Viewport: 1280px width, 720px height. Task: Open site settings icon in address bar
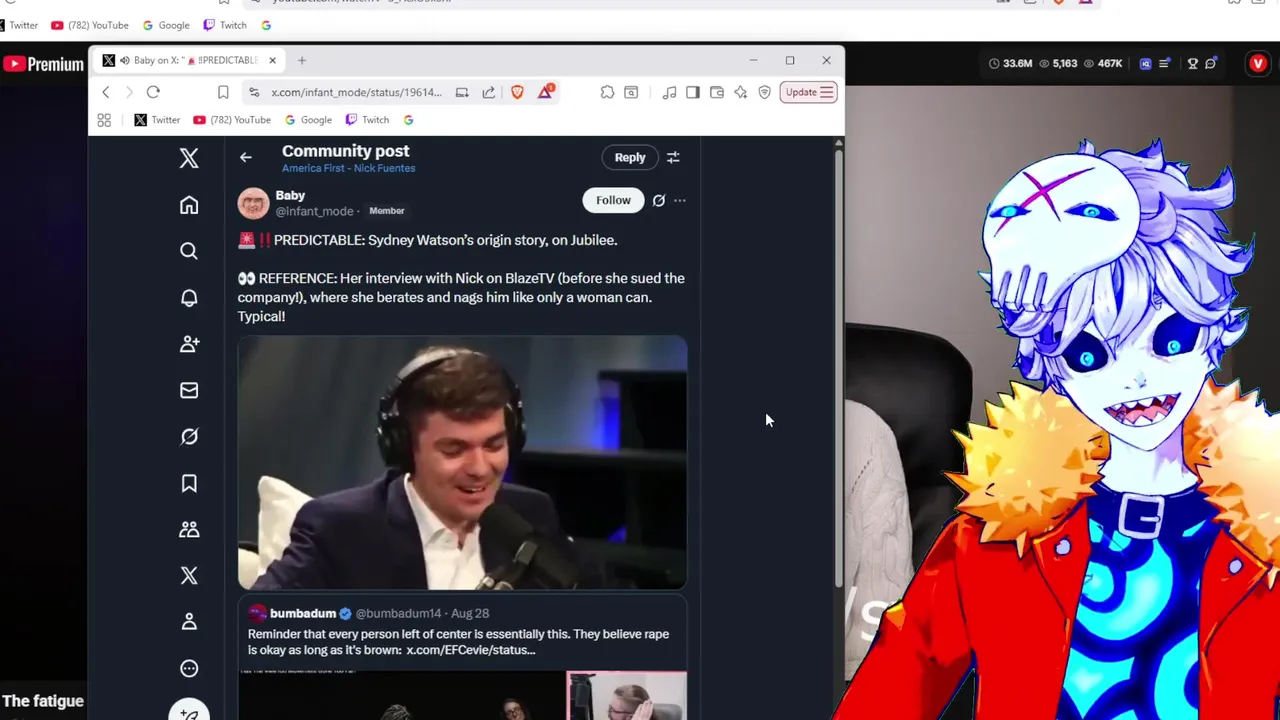[254, 92]
